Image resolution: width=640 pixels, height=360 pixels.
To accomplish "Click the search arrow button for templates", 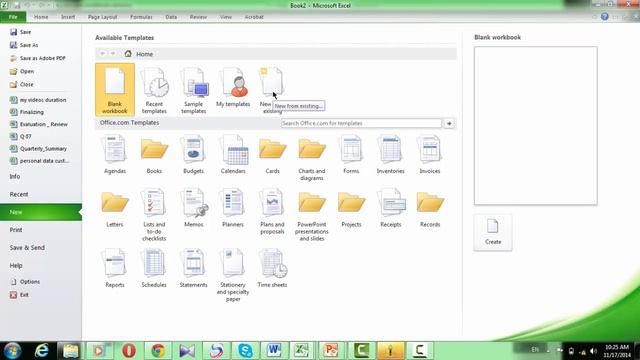I will pyautogui.click(x=449, y=123).
